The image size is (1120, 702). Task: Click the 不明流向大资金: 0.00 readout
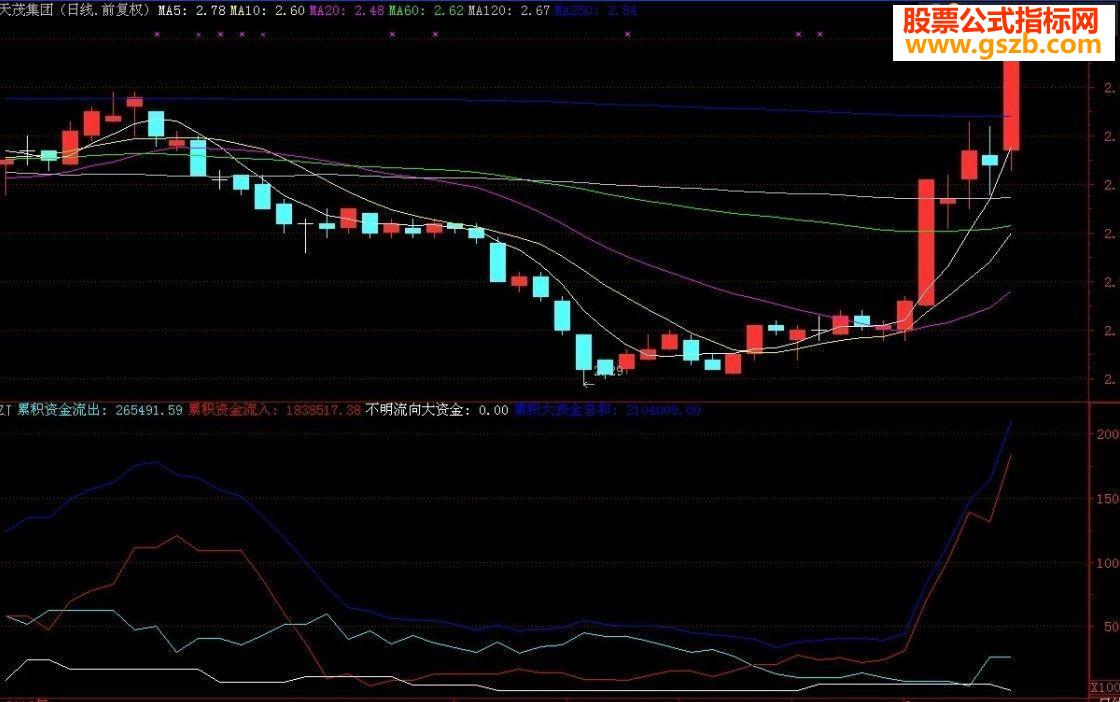pyautogui.click(x=437, y=410)
